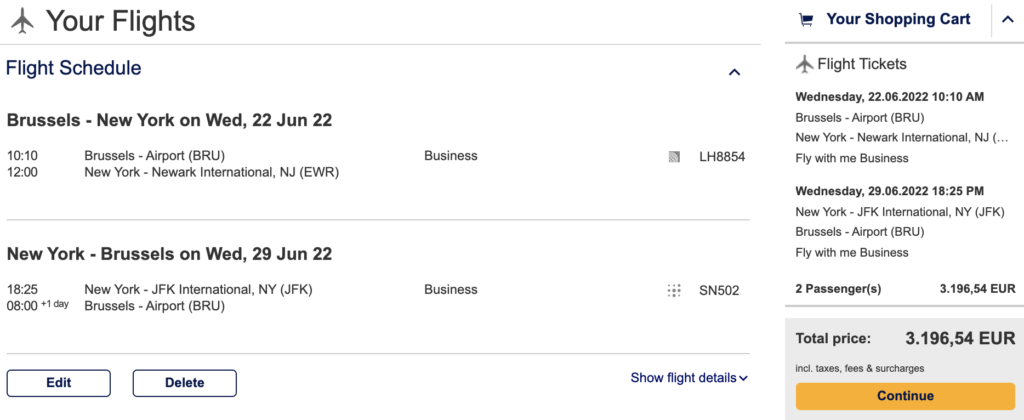Image resolution: width=1024 pixels, height=420 pixels.
Task: Expand Show flight details
Action: (x=689, y=378)
